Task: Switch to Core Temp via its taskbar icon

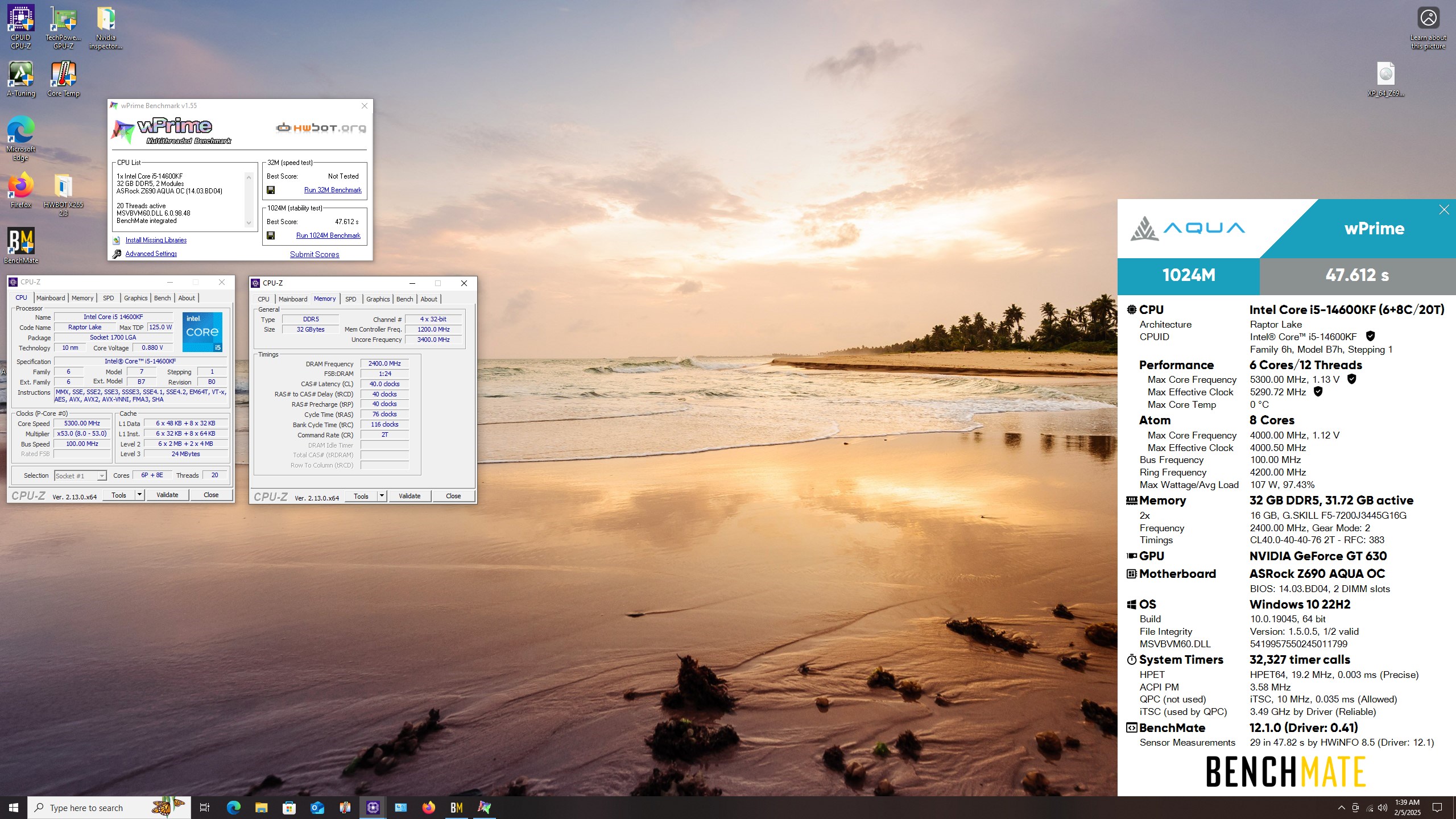Action: [x=345, y=808]
